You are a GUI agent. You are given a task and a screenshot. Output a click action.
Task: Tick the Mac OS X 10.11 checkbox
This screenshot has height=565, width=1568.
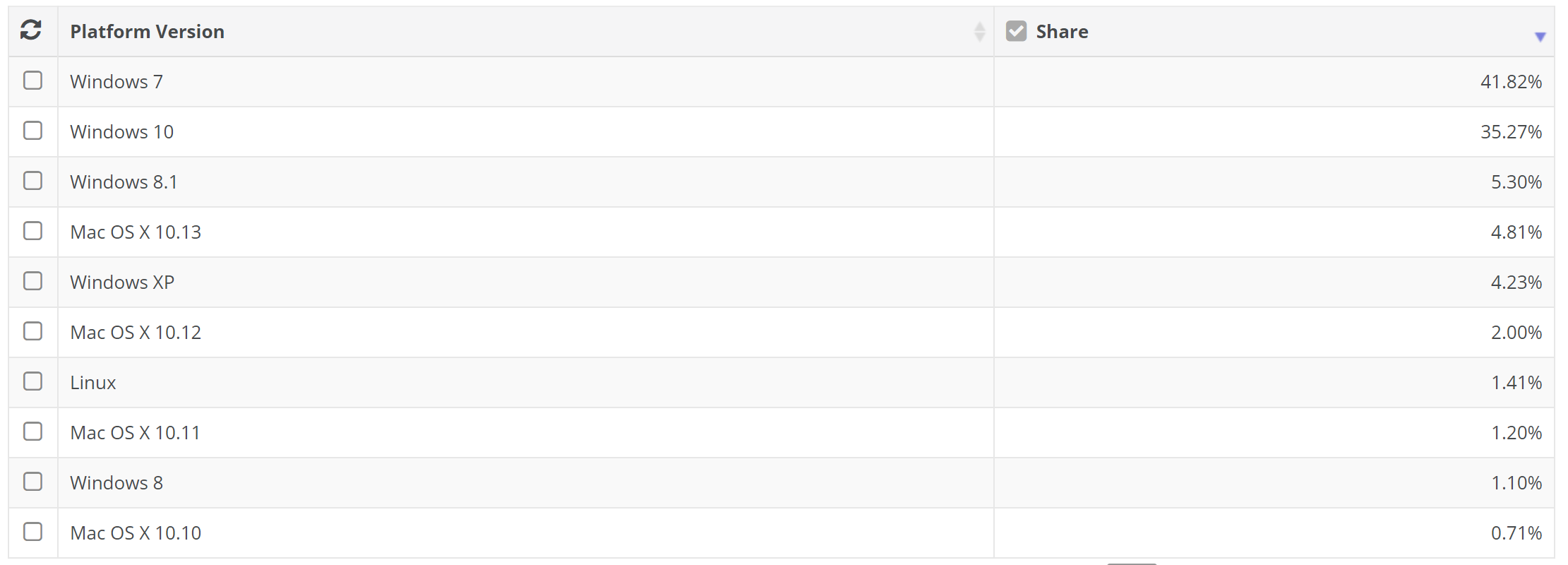32,432
